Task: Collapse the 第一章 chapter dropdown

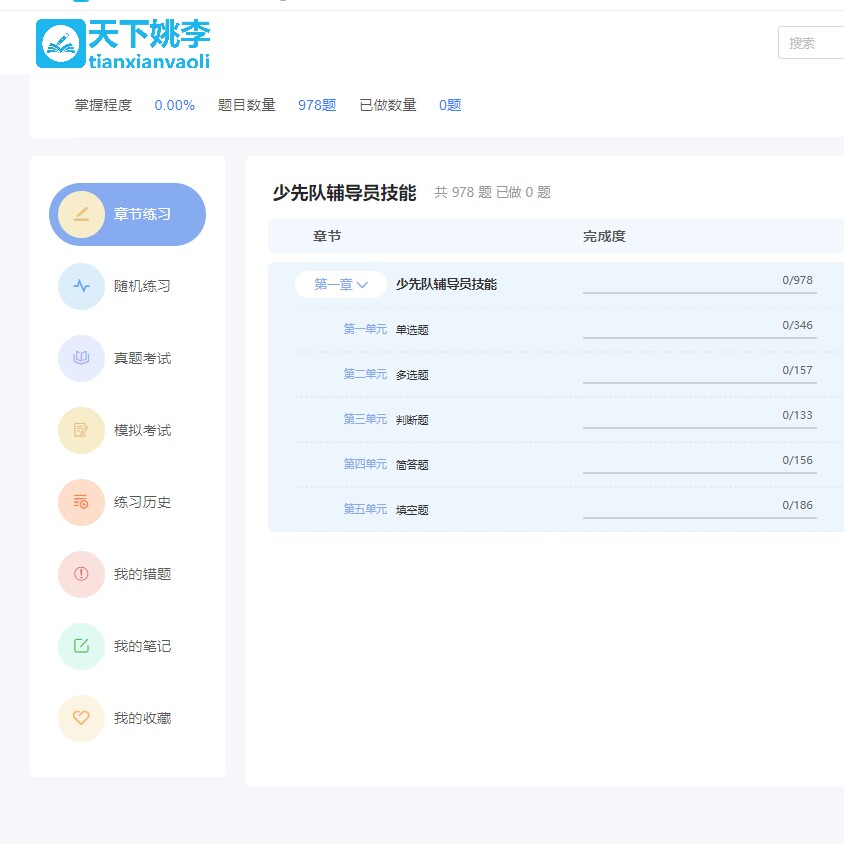Action: point(341,284)
